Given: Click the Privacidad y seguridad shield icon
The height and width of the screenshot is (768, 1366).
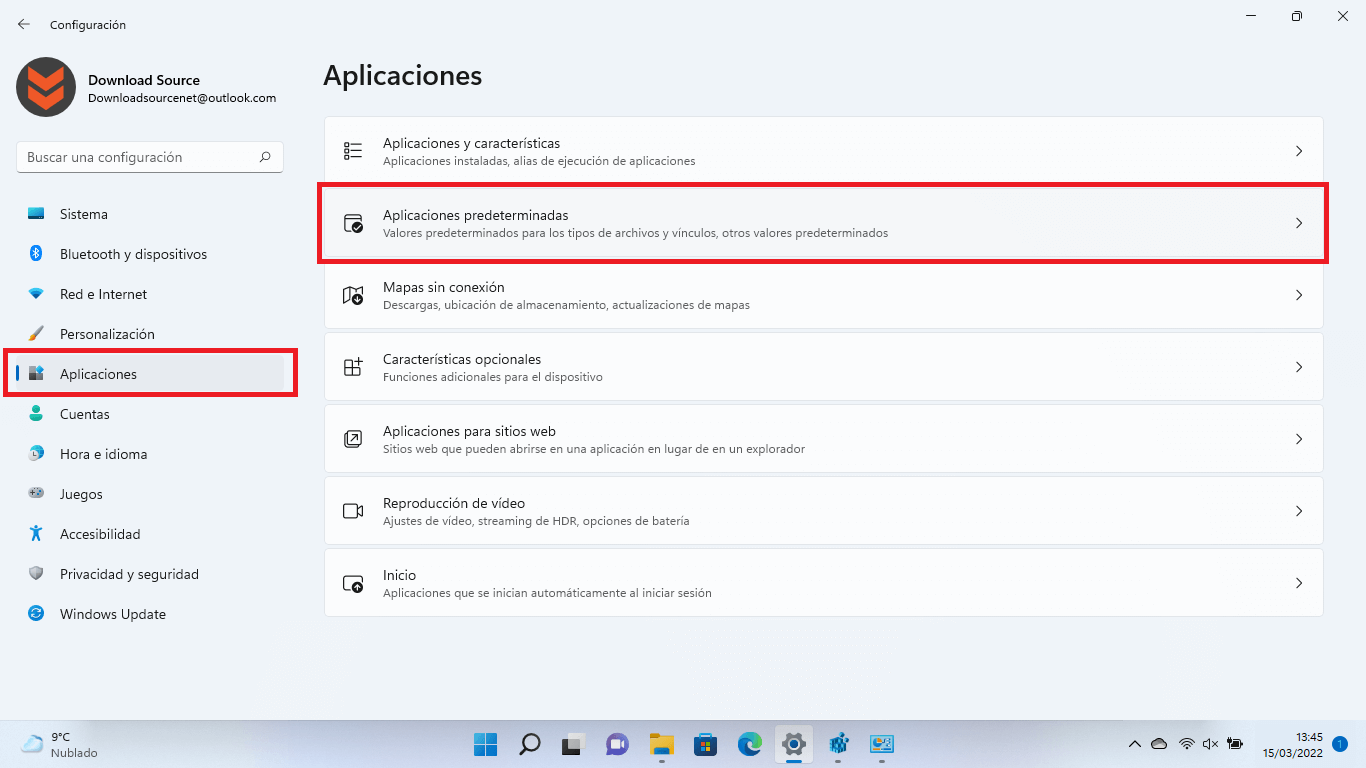Looking at the screenshot, I should [36, 574].
